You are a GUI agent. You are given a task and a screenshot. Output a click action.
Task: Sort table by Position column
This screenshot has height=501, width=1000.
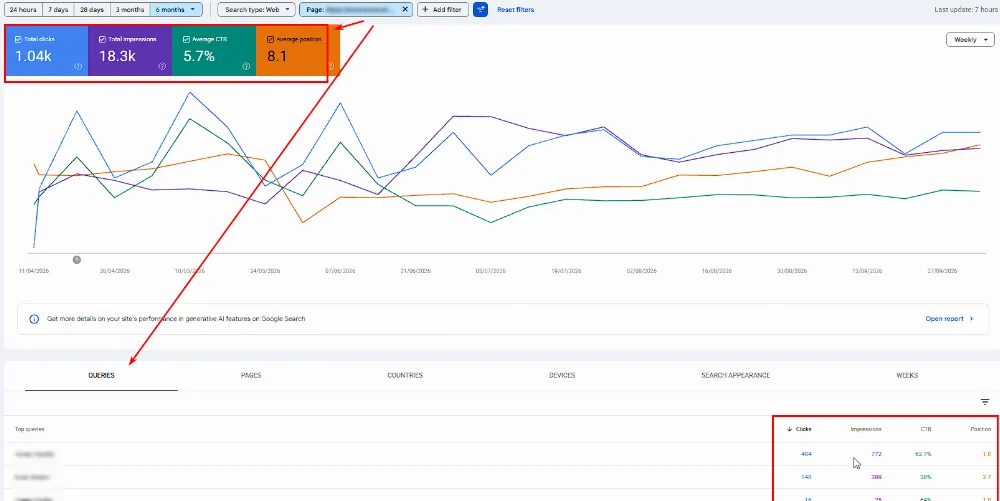981,429
